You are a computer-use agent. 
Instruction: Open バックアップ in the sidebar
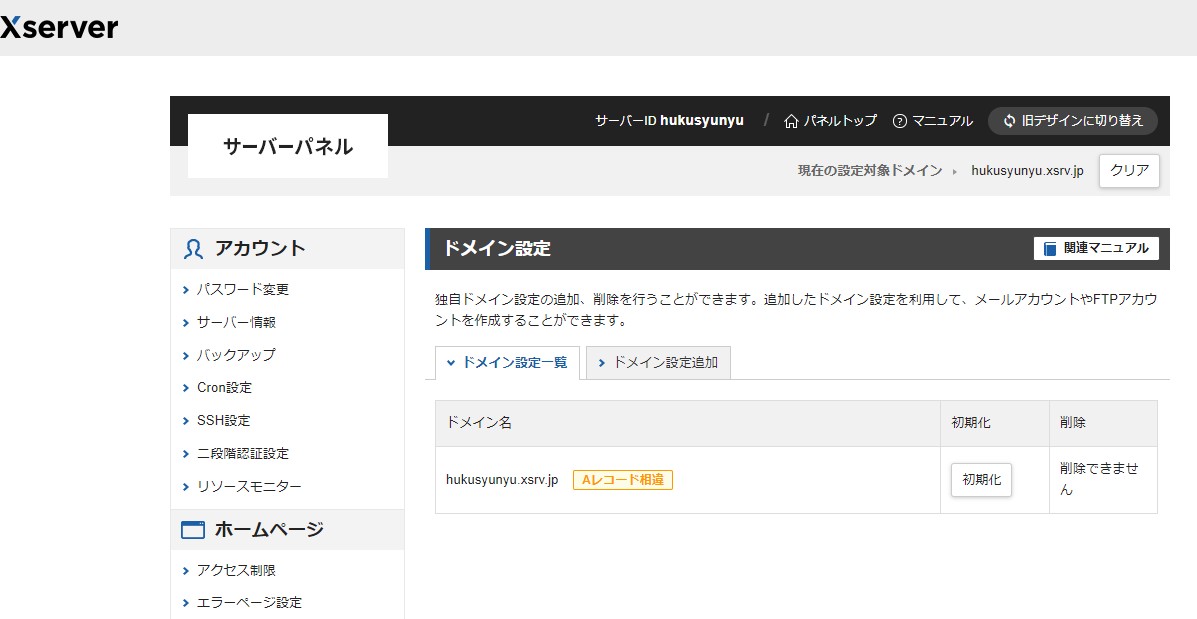click(237, 355)
